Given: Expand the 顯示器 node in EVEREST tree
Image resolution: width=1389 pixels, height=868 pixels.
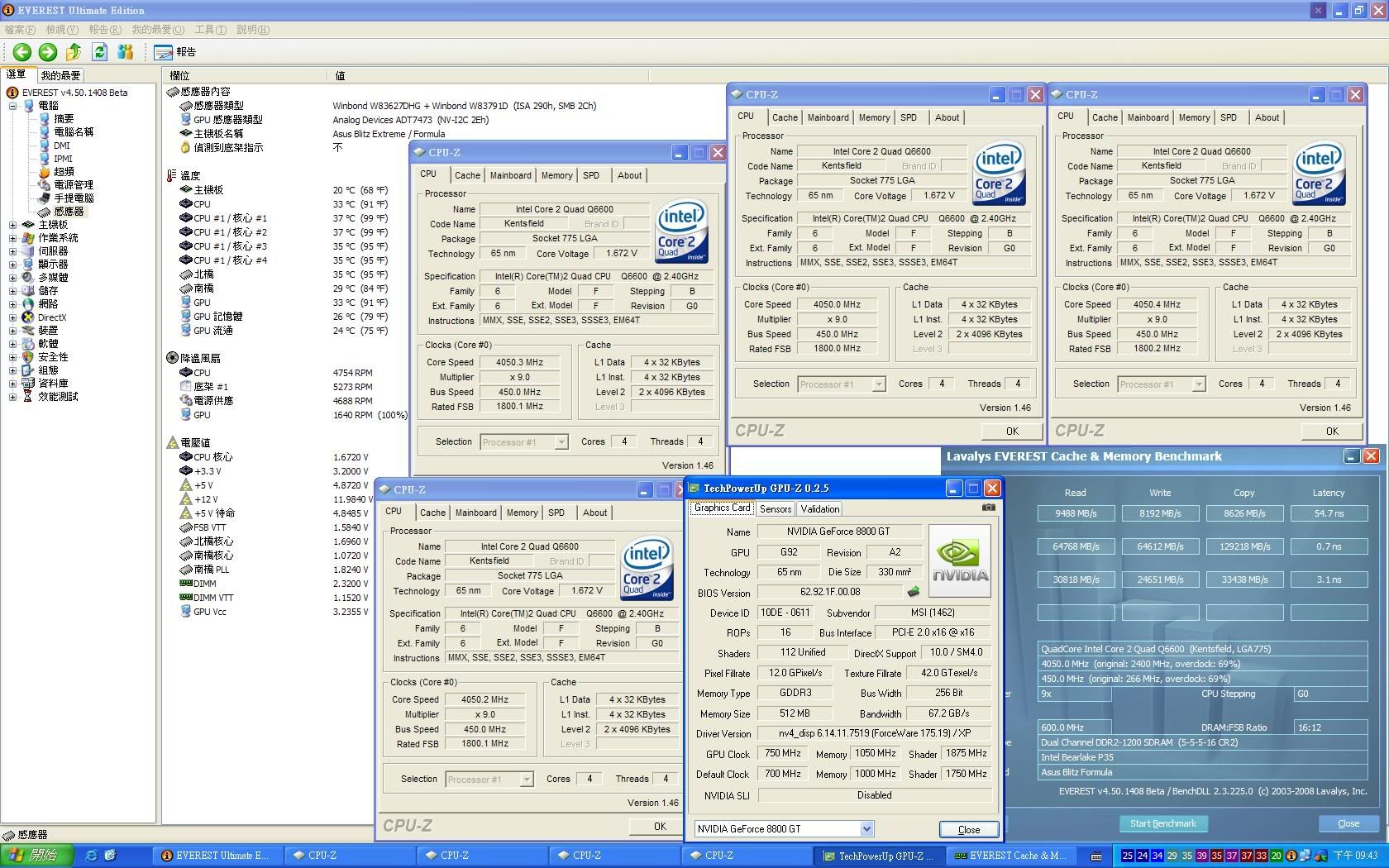Looking at the screenshot, I should 12,265.
